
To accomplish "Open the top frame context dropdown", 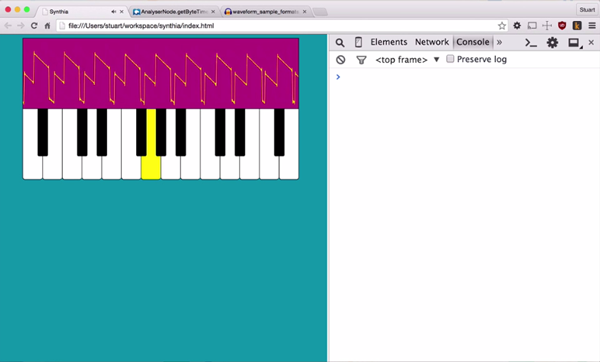I will 407,60.
